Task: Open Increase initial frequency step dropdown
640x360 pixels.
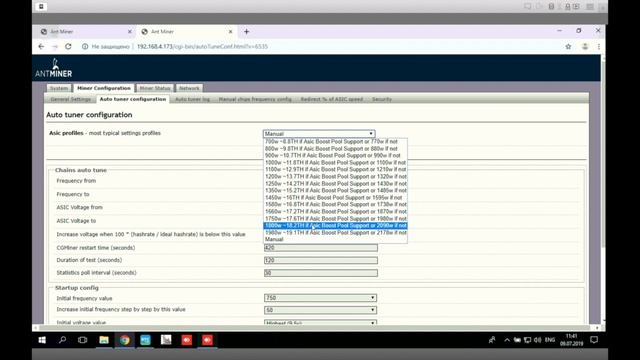Action: pos(320,310)
